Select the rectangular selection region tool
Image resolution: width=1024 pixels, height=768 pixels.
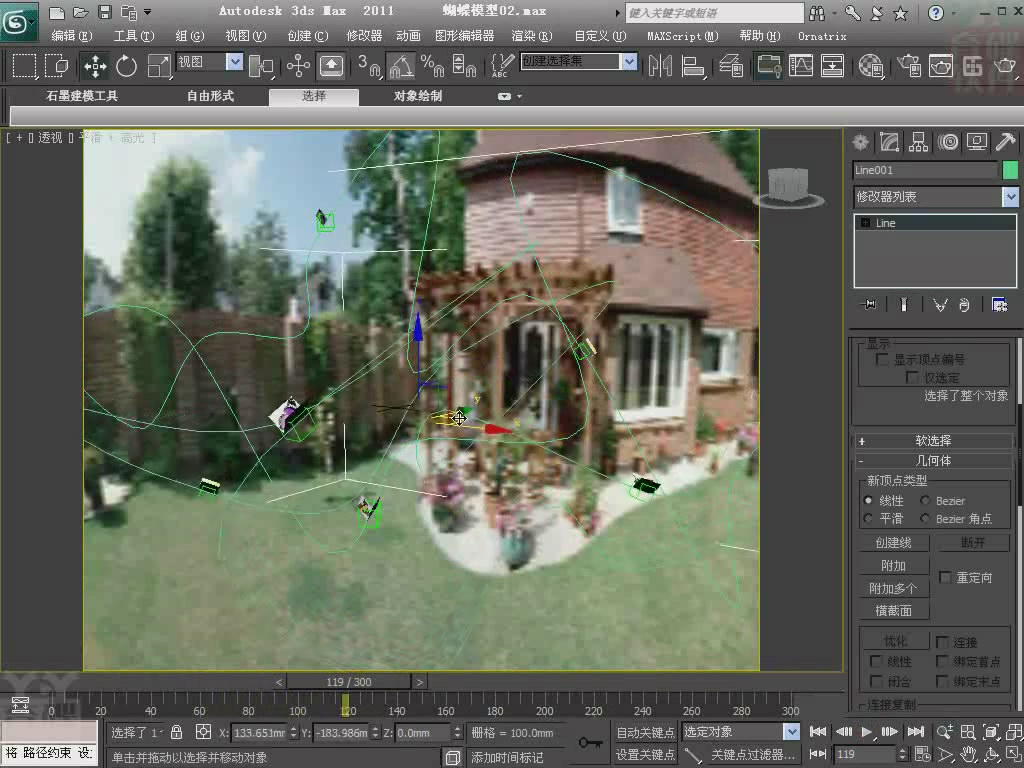pyautogui.click(x=25, y=65)
